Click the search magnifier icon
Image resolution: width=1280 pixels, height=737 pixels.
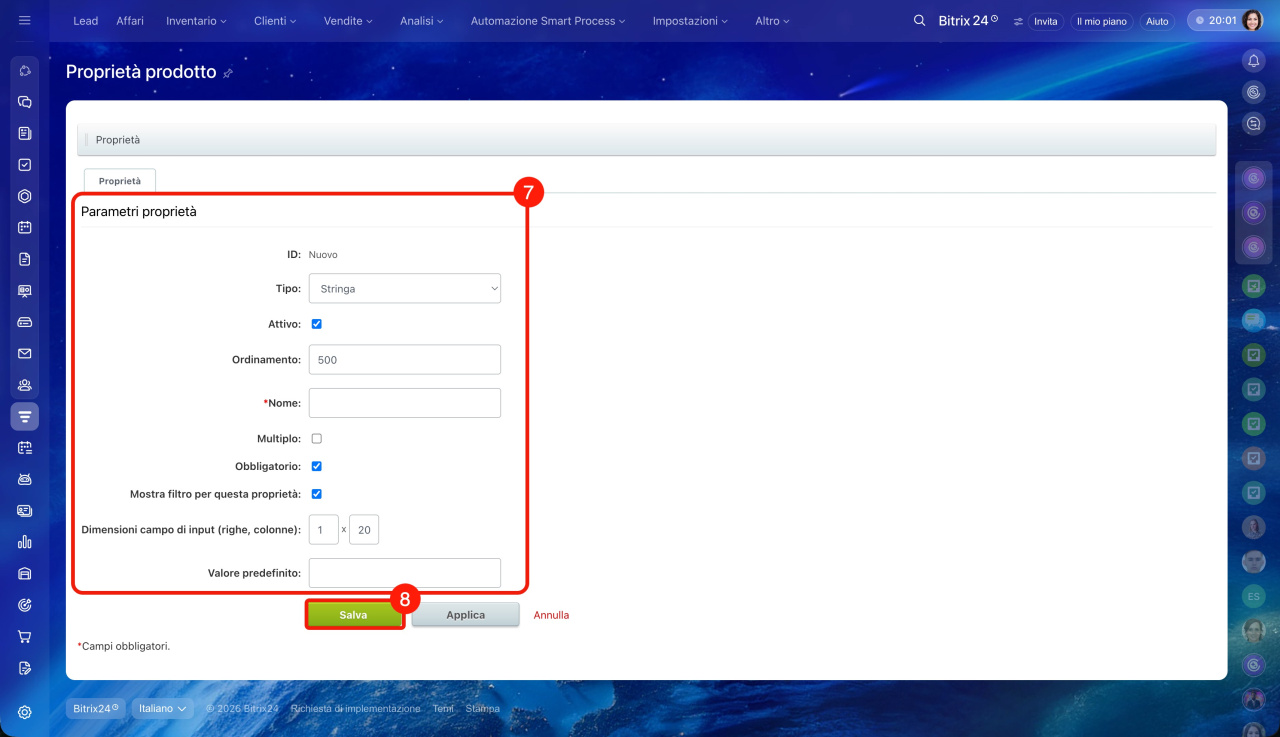(919, 21)
